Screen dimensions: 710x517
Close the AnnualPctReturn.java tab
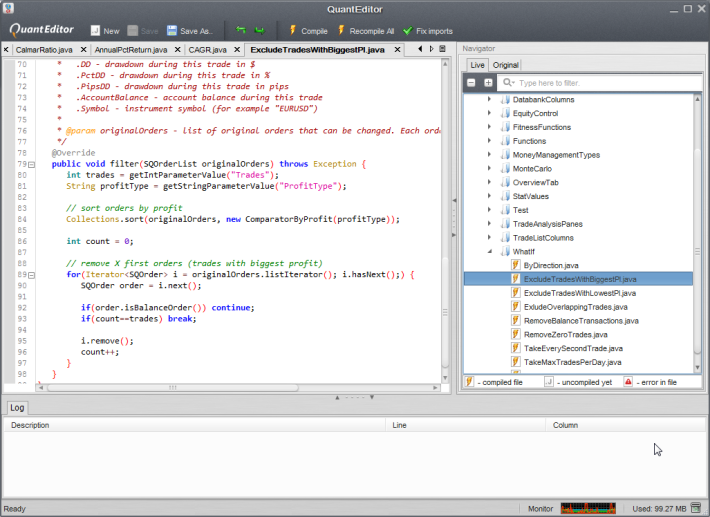(x=178, y=49)
